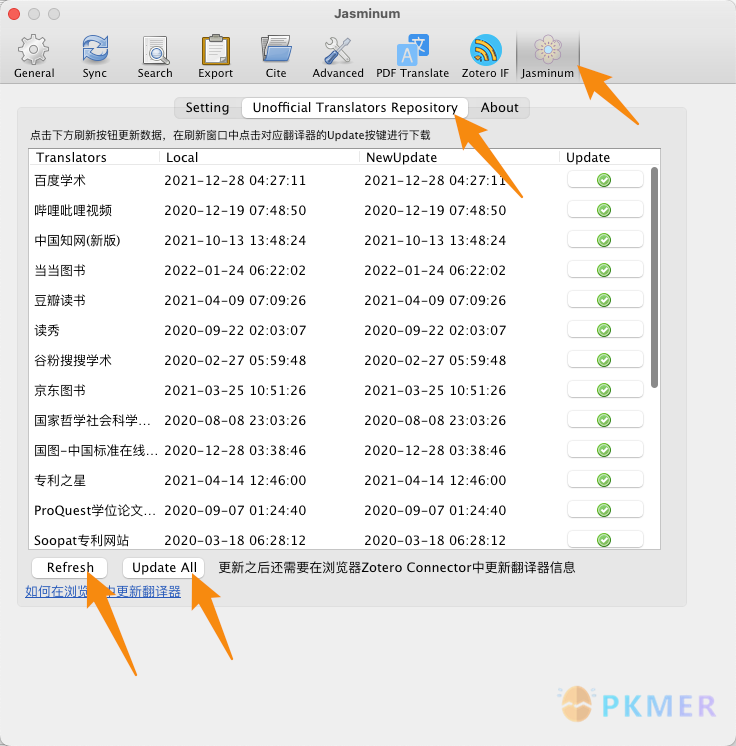Select the 谷粉搜搜学术 translator name
The width and height of the screenshot is (736, 746).
coord(73,360)
